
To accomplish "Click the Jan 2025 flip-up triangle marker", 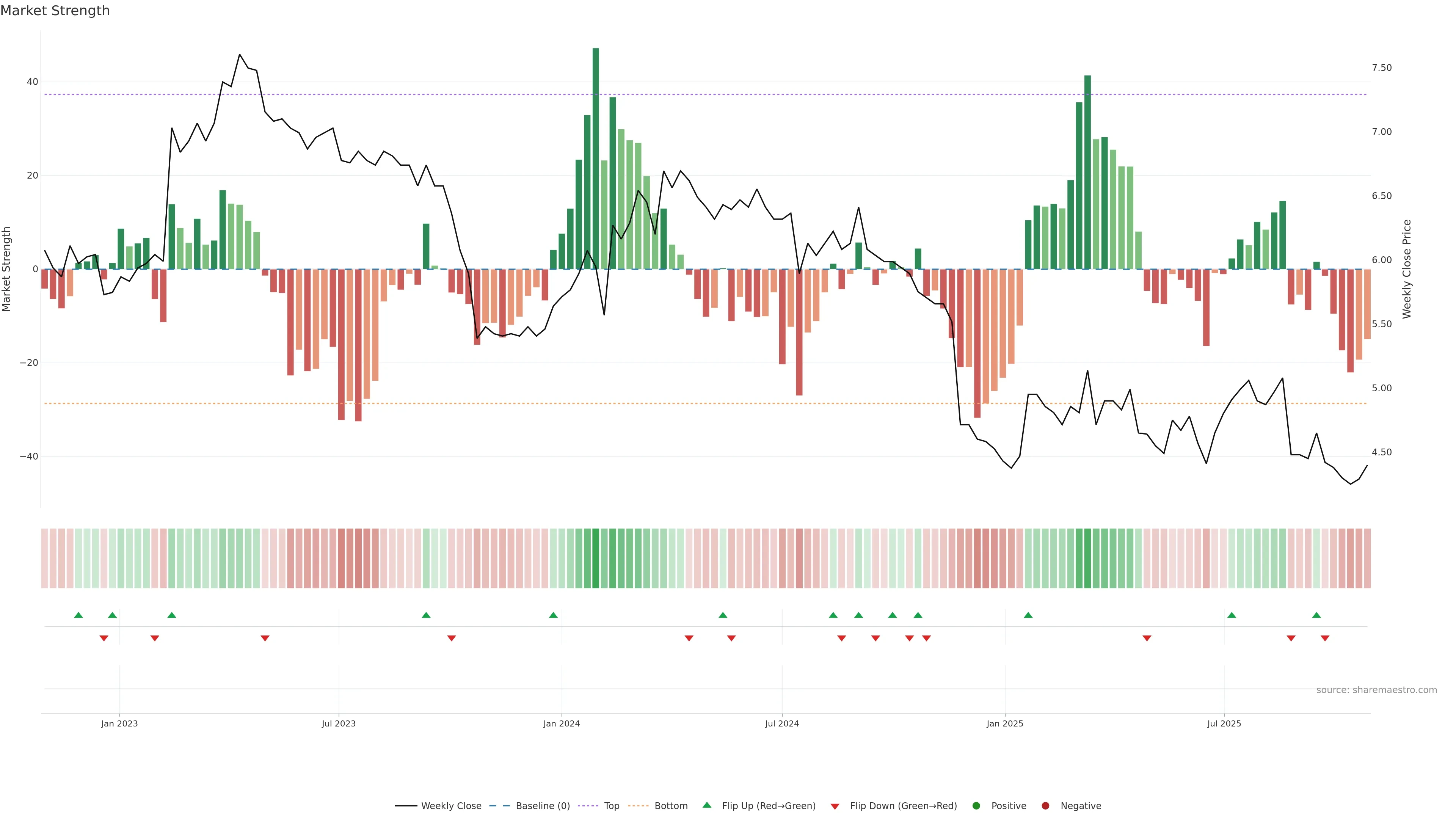I will coord(1028,615).
